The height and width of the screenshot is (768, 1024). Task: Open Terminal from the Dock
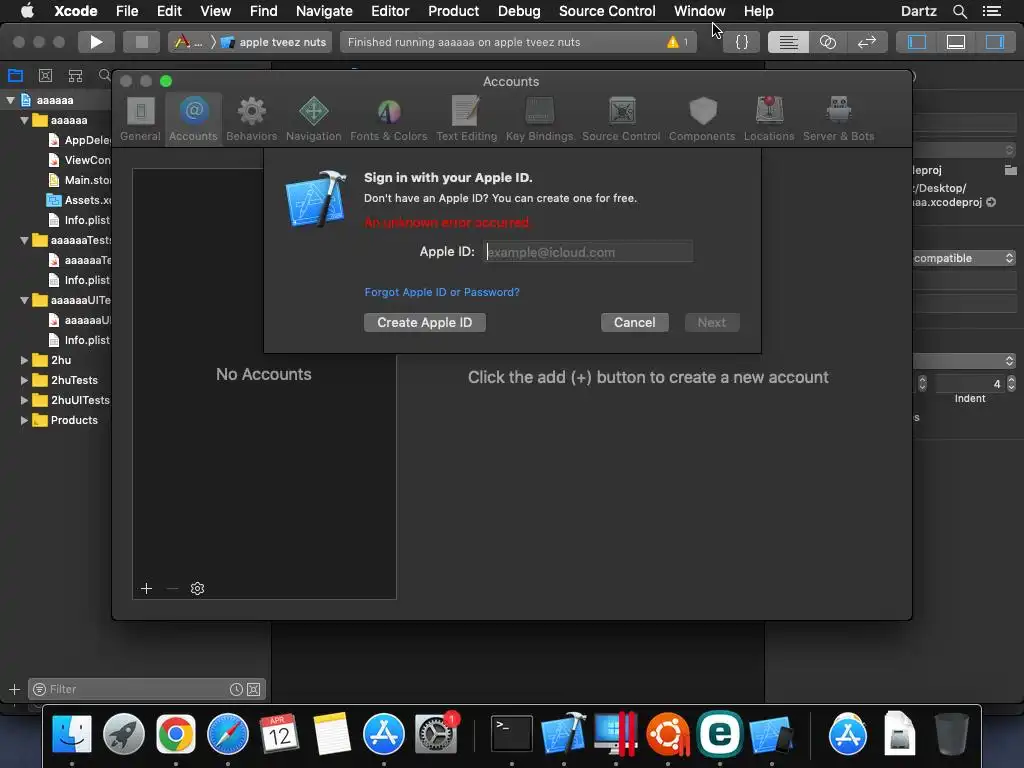(511, 734)
